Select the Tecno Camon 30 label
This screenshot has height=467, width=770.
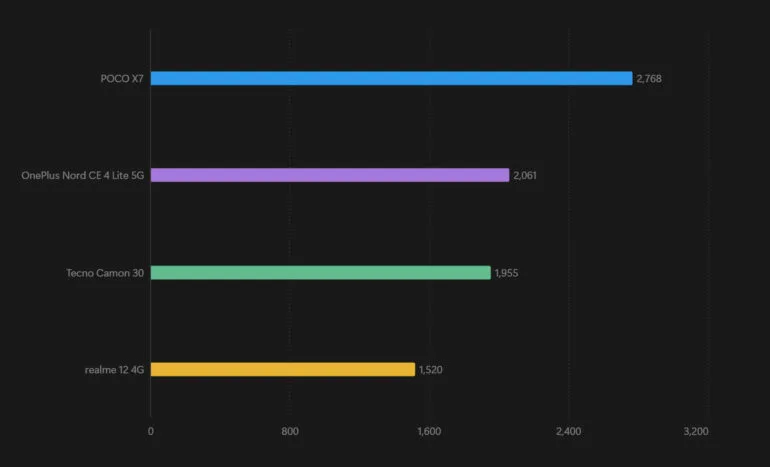click(105, 273)
